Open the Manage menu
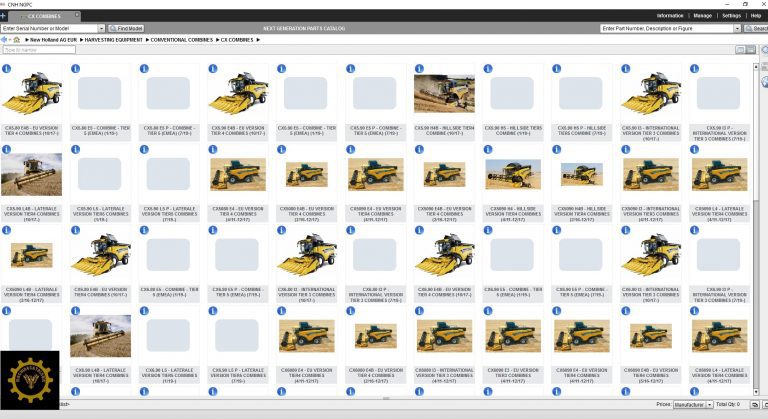768x419 pixels. pyautogui.click(x=702, y=16)
